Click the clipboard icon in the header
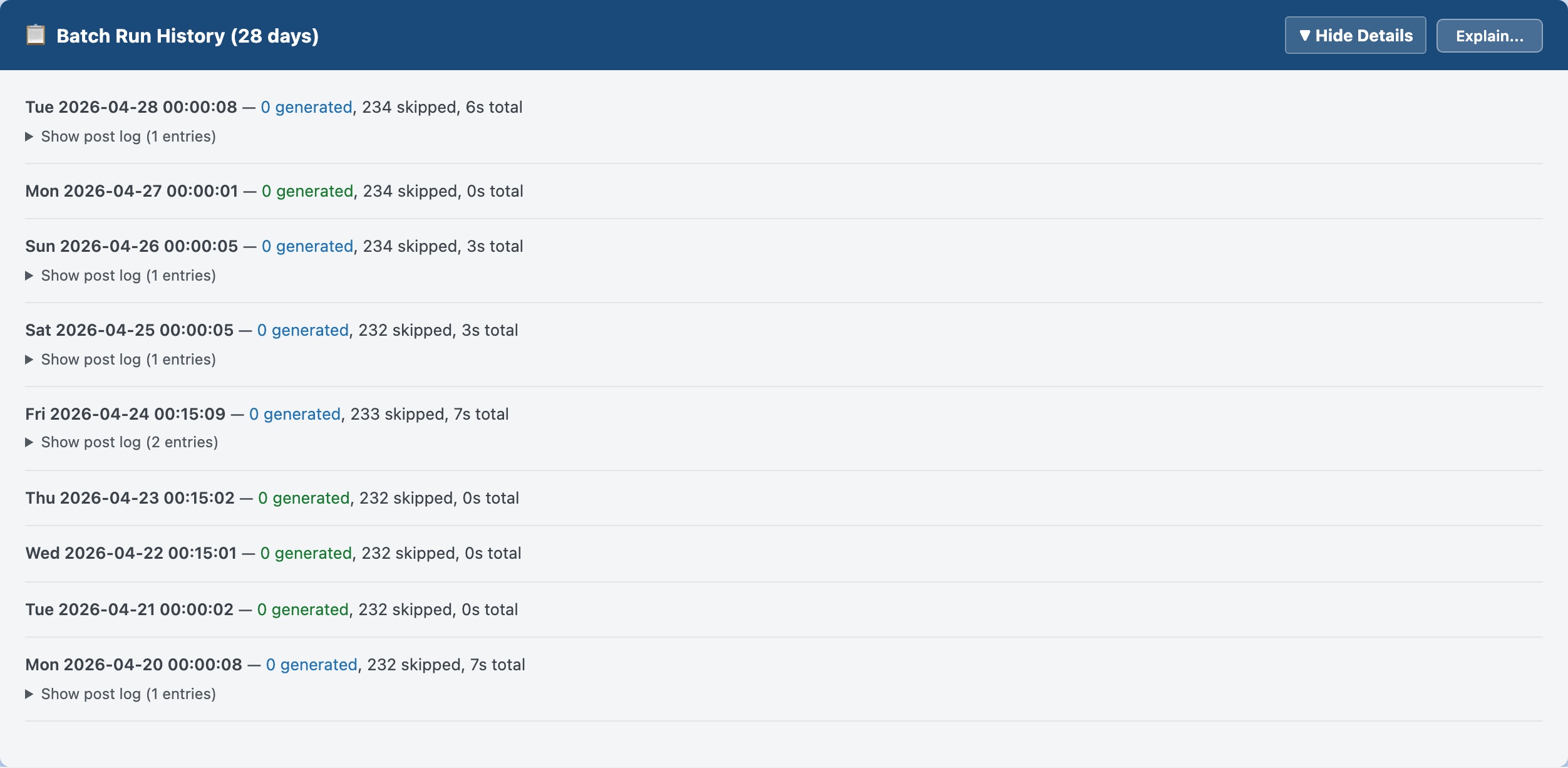The width and height of the screenshot is (1568, 768). 36,35
